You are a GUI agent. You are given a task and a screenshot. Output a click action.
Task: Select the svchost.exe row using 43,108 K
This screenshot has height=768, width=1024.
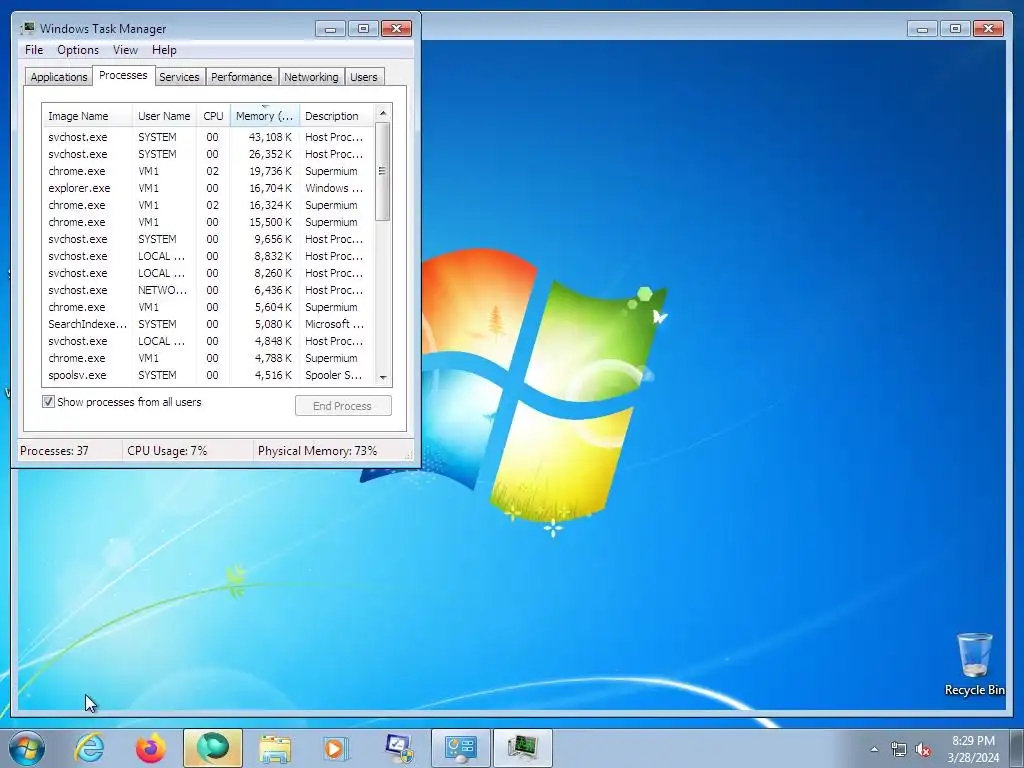pyautogui.click(x=209, y=137)
